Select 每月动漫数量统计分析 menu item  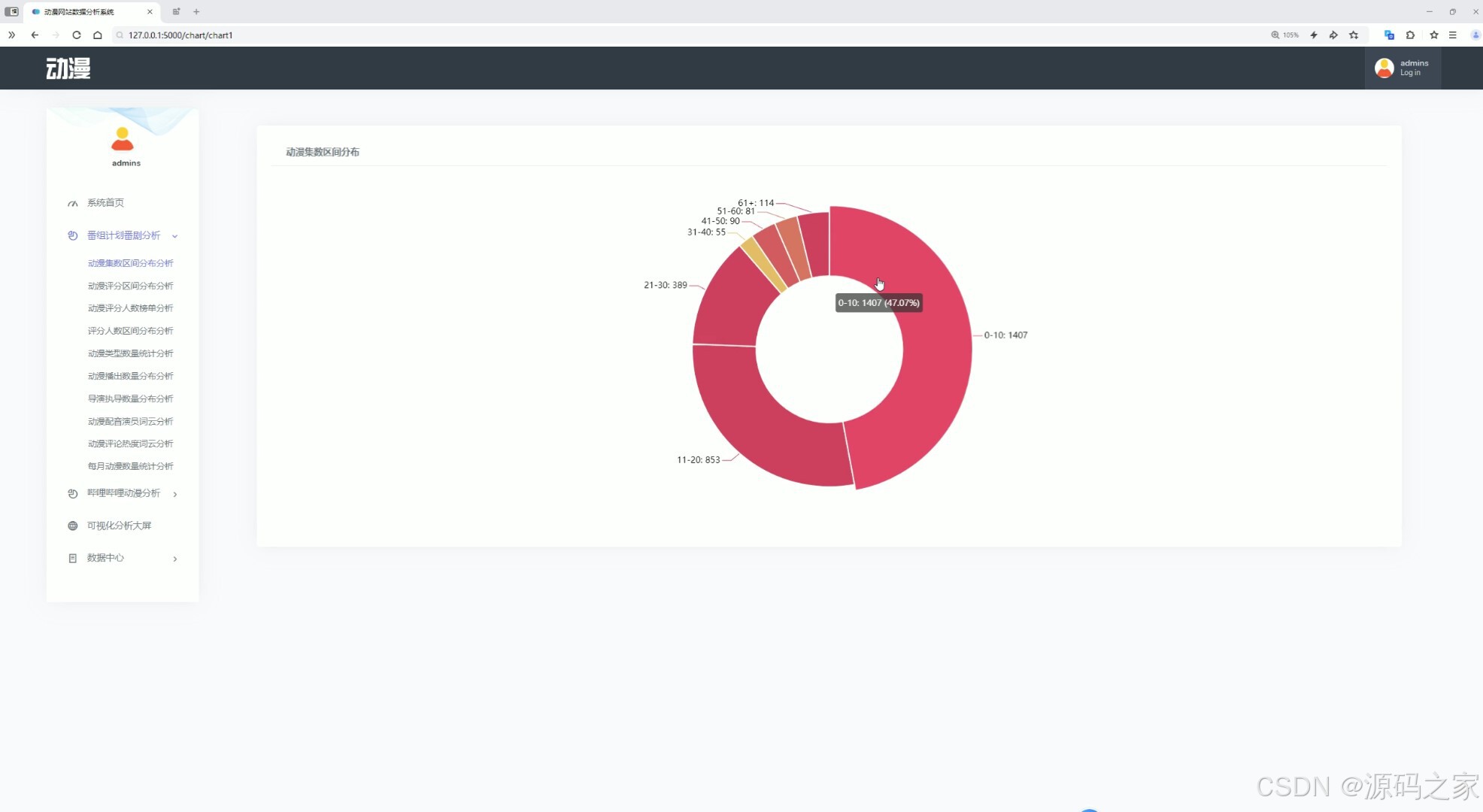[130, 466]
